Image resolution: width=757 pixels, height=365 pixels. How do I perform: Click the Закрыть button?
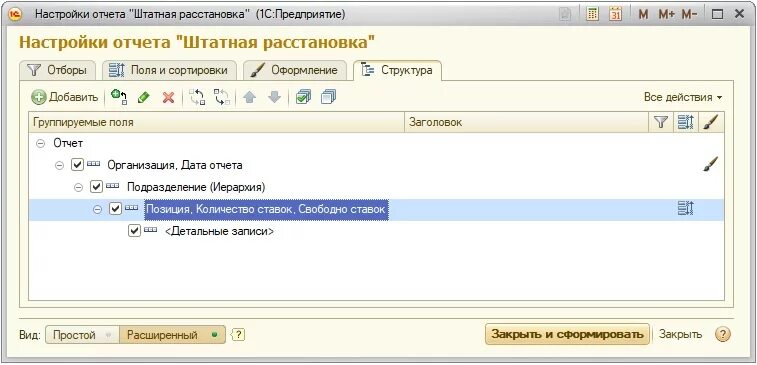click(681, 334)
